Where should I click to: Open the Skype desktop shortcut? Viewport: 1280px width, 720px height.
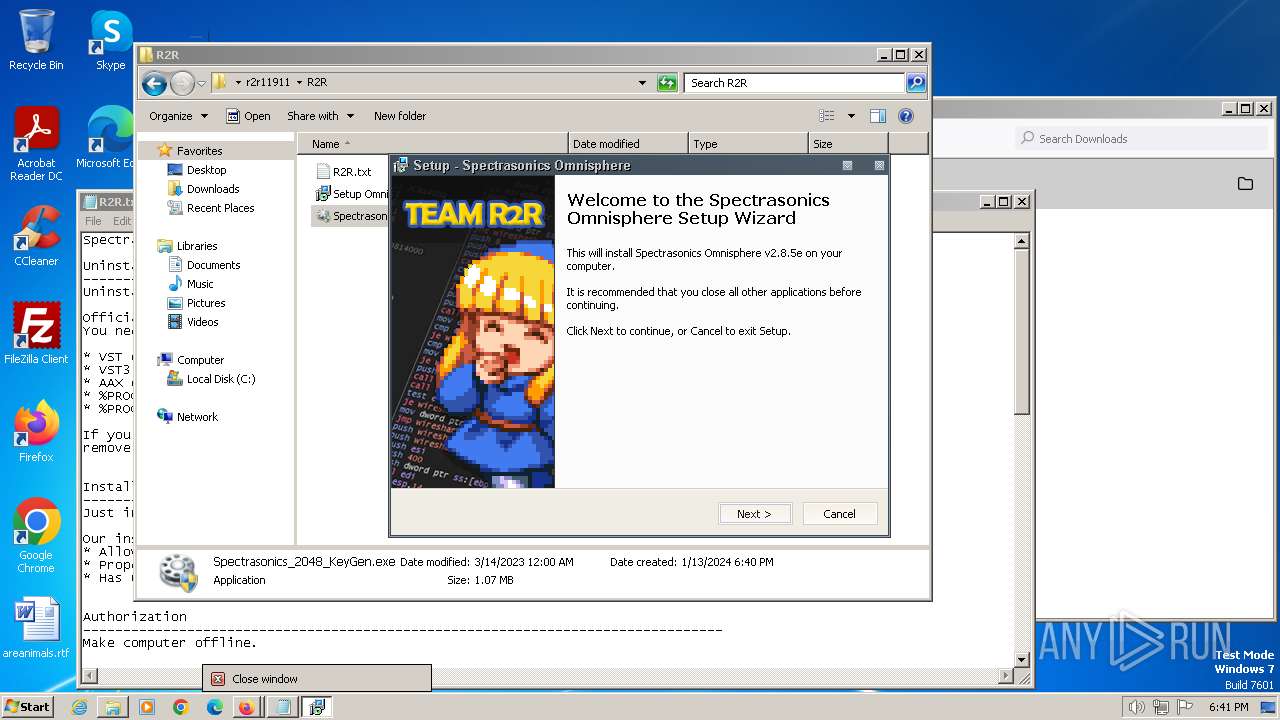pos(110,40)
